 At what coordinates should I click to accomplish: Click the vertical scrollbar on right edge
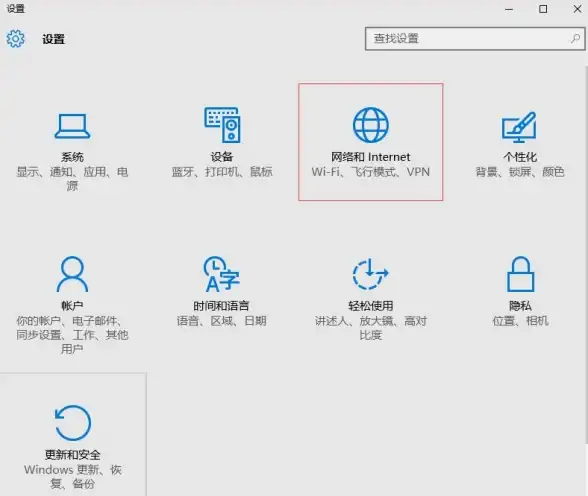586,255
